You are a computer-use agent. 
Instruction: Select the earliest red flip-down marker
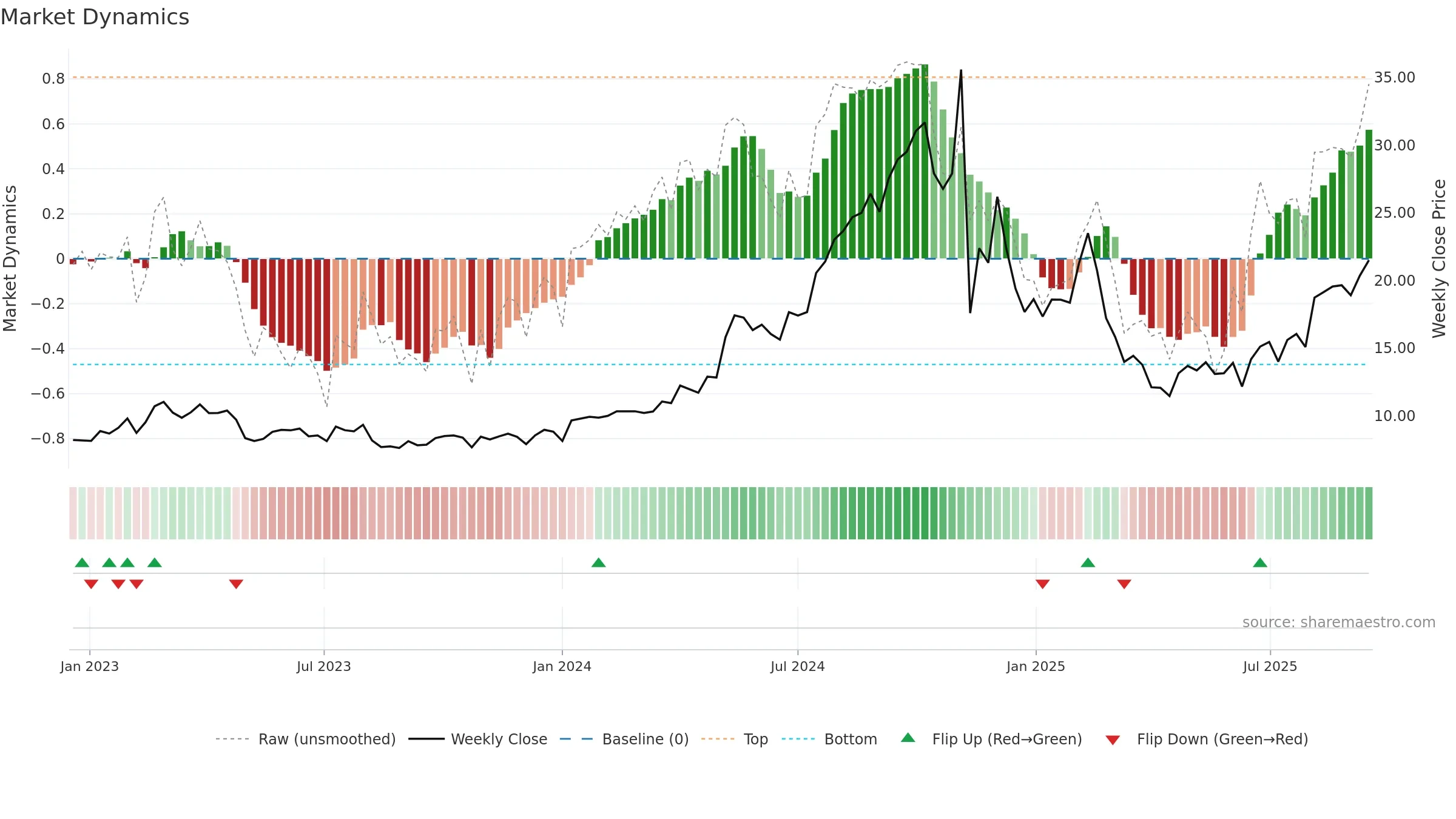[x=91, y=584]
